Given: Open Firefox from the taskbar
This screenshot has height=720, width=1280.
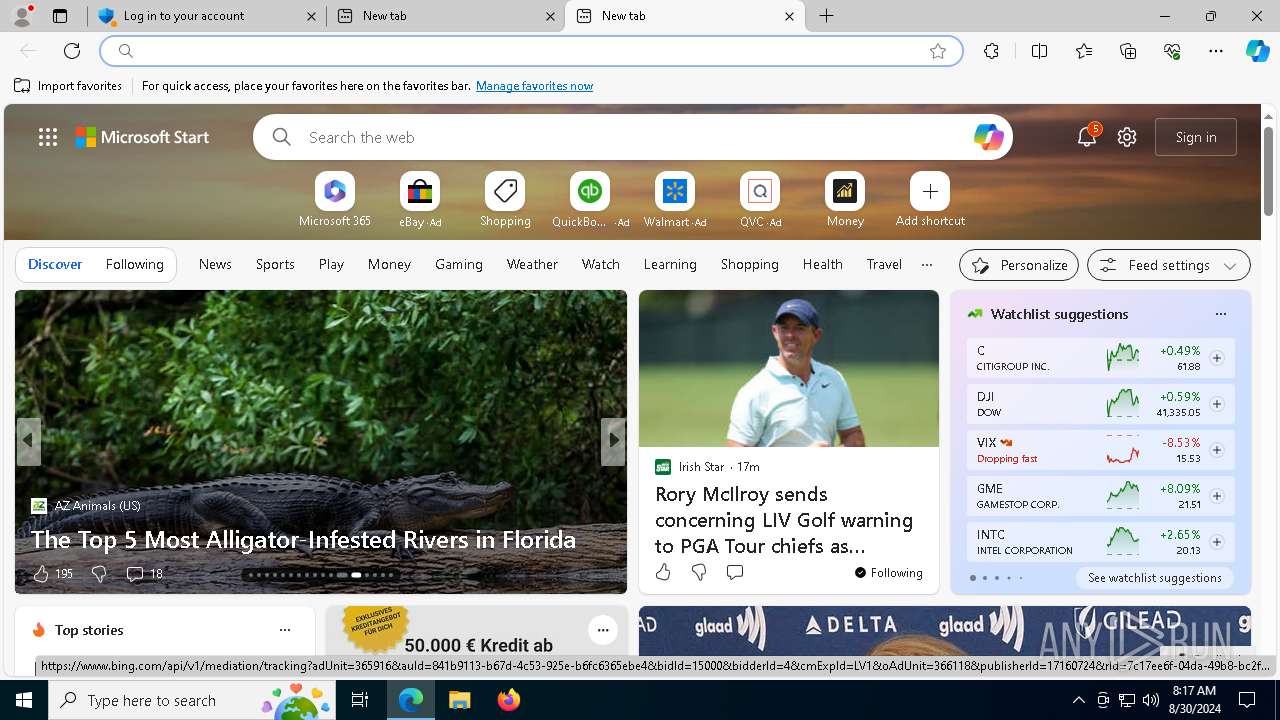Looking at the screenshot, I should [509, 700].
